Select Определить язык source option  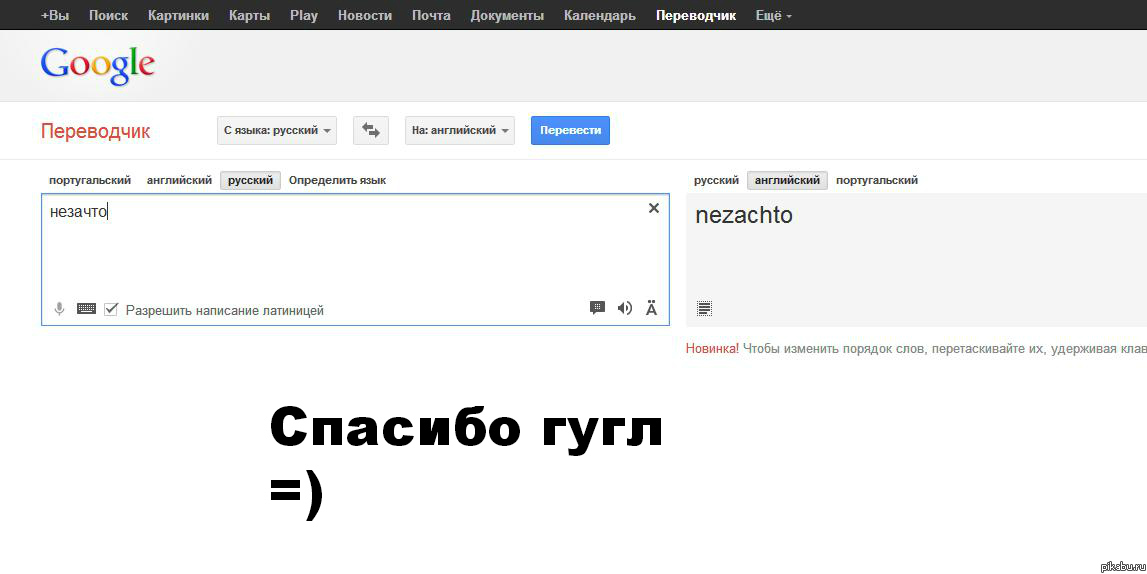pos(337,180)
